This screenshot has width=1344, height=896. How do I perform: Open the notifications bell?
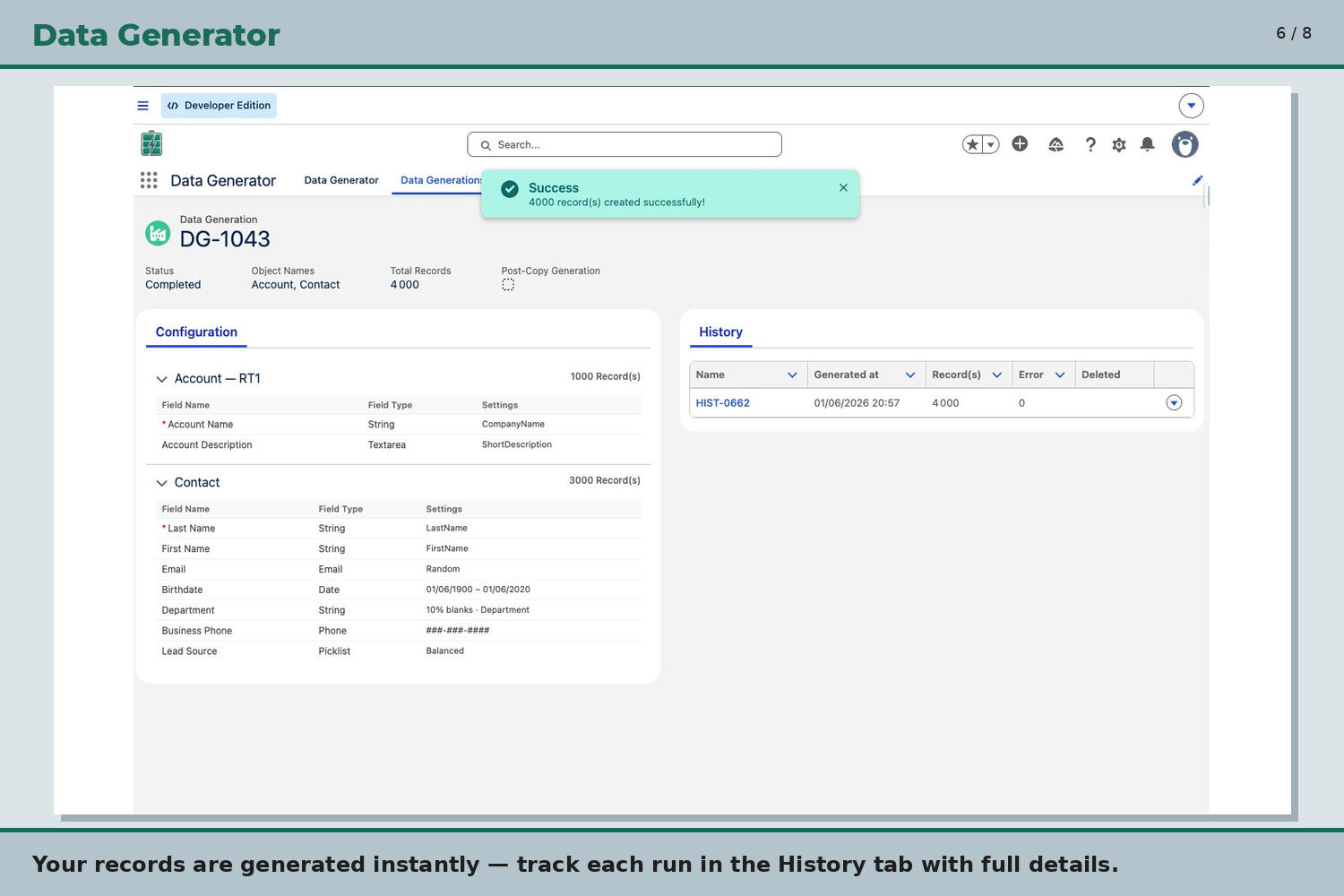pyautogui.click(x=1147, y=144)
